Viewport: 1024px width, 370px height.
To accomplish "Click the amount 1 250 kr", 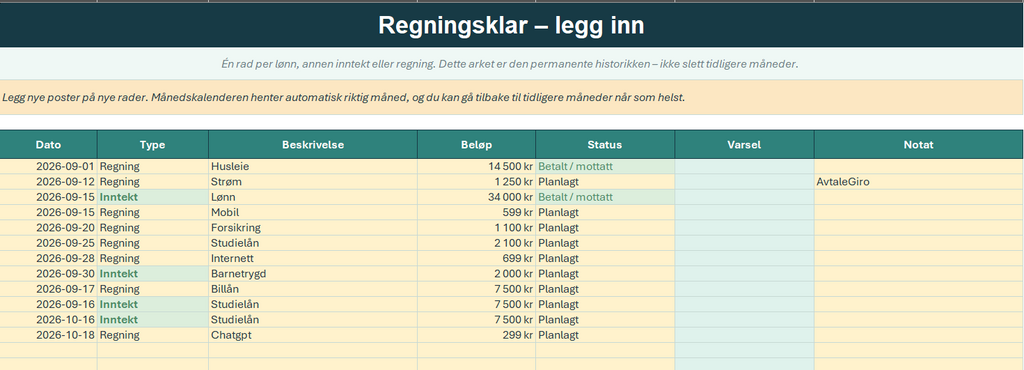I will [x=477, y=182].
